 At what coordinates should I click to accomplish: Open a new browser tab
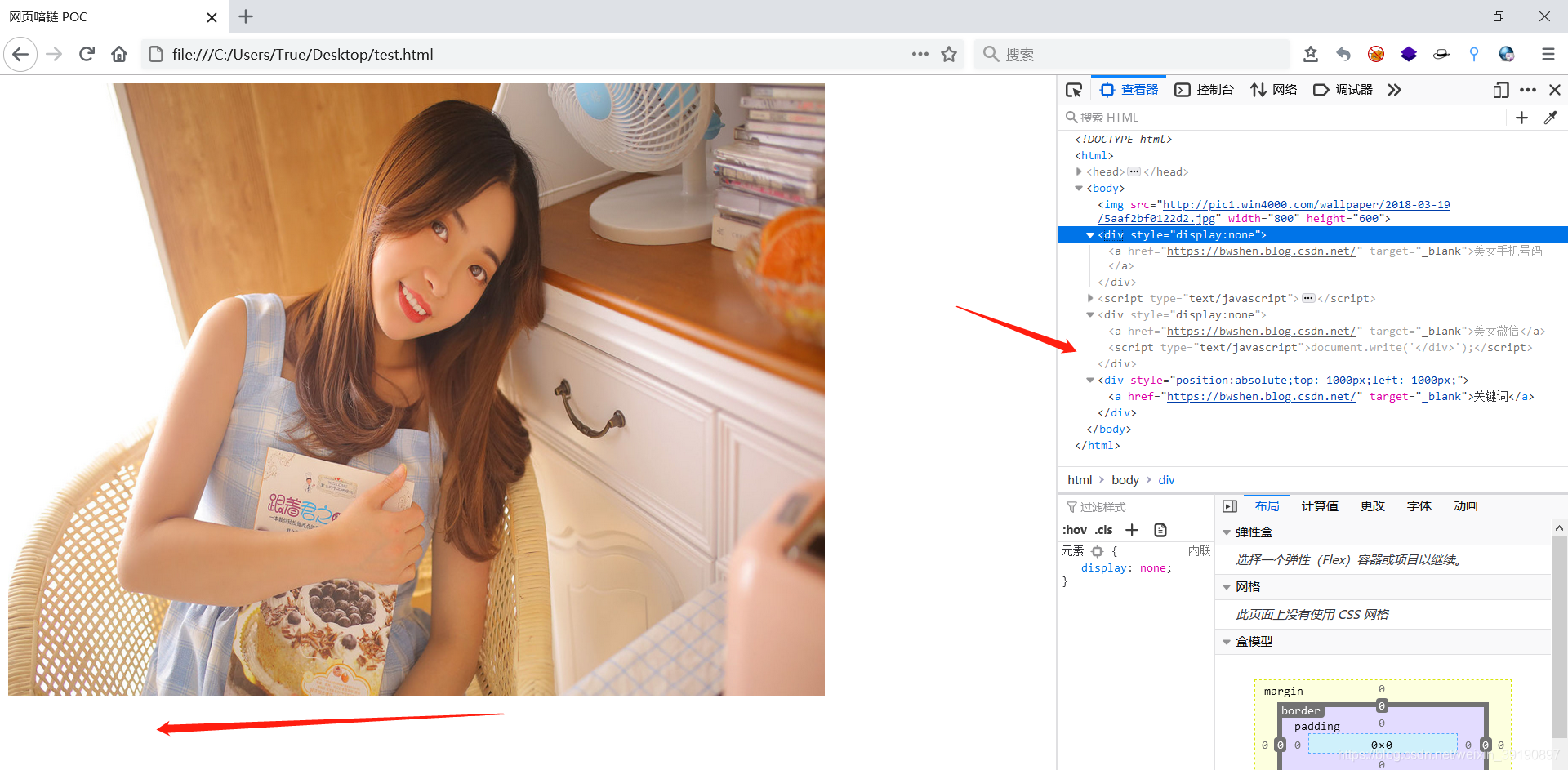[246, 16]
